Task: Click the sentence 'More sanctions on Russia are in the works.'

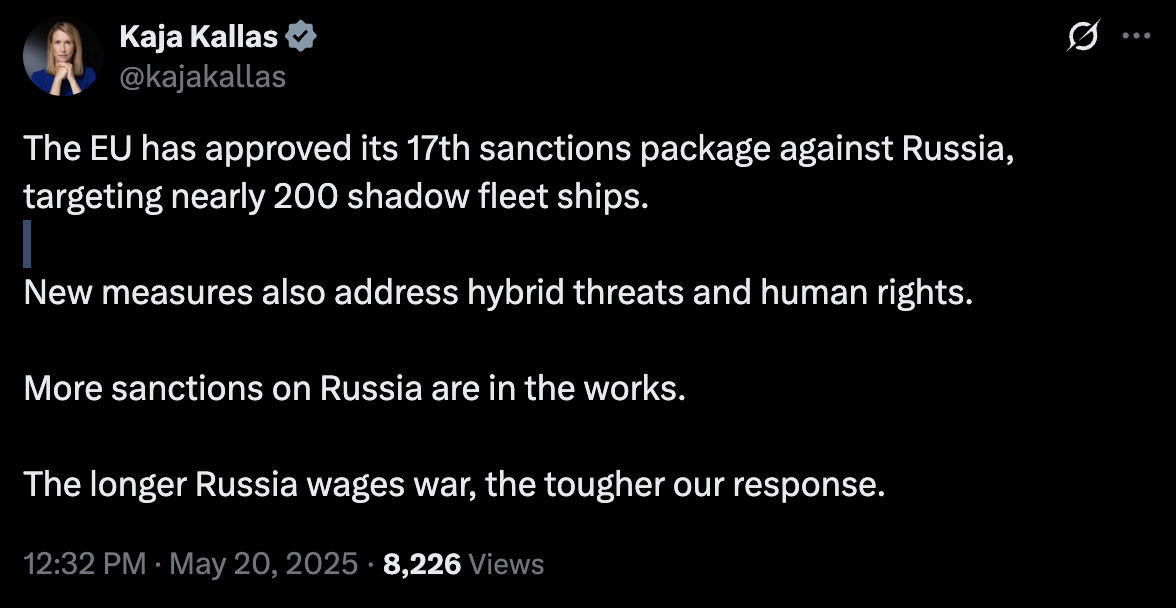Action: [354, 388]
